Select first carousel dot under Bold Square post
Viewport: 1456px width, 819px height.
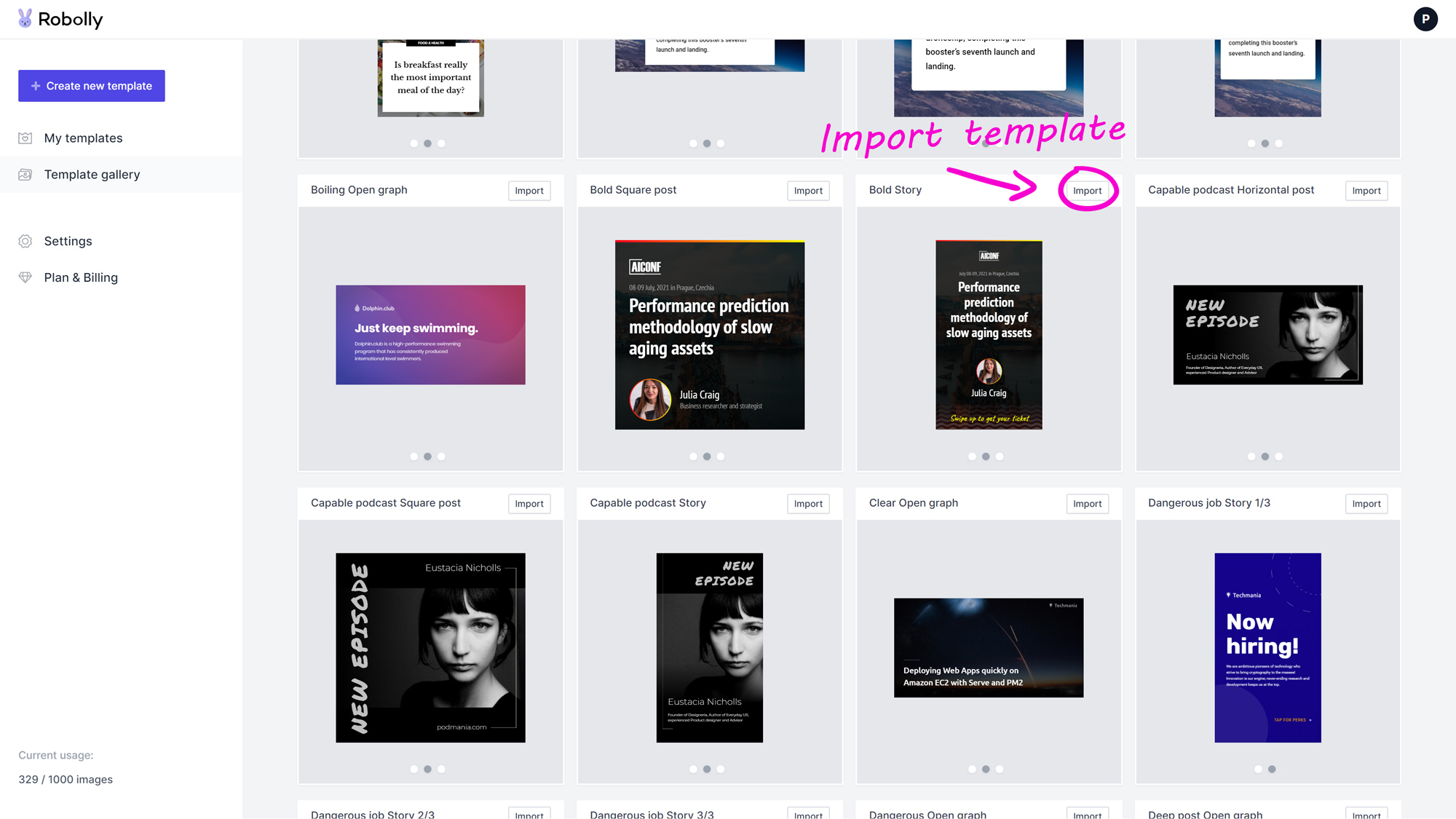pyautogui.click(x=693, y=456)
